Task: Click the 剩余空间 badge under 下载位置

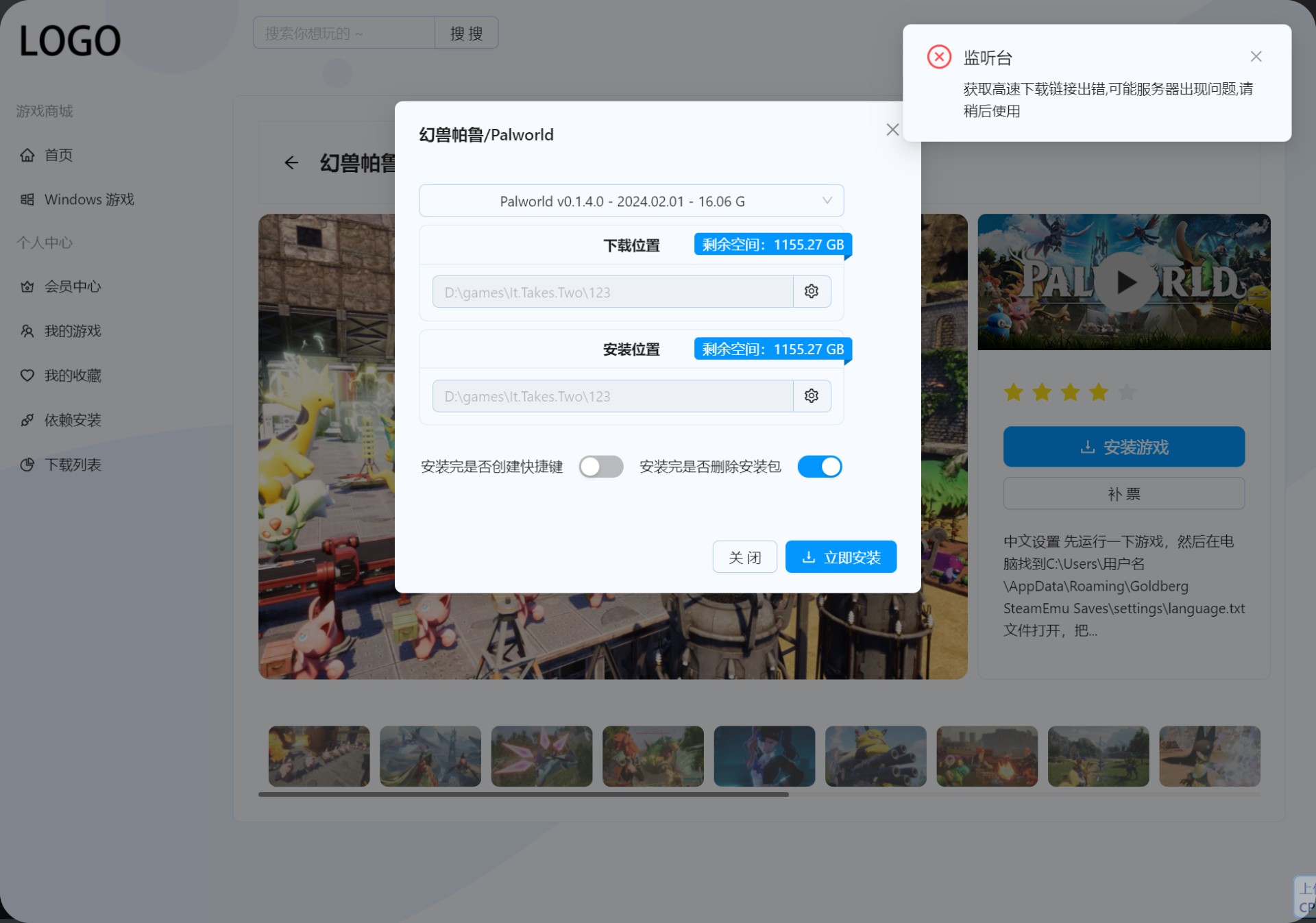Action: 773,245
